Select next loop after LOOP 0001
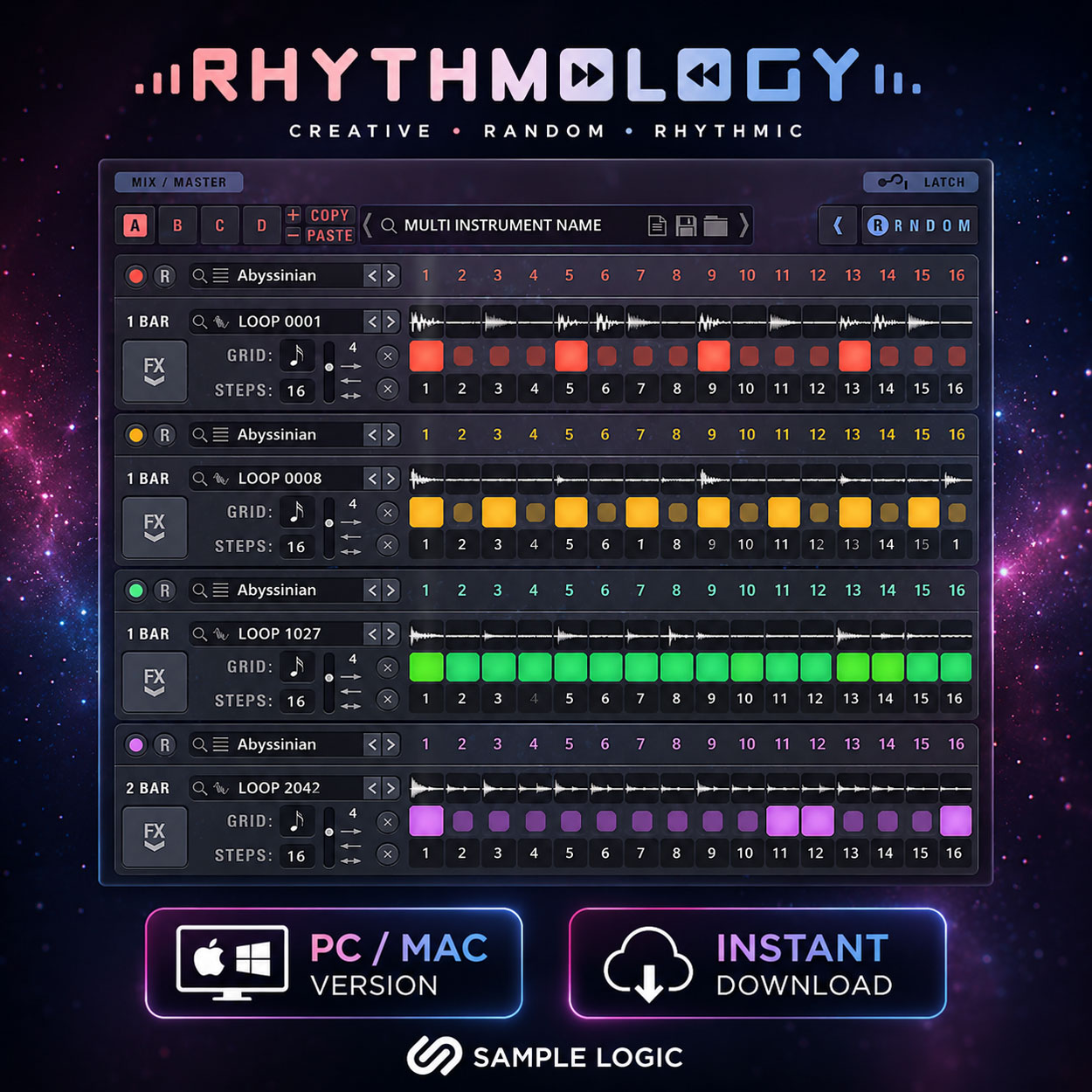The image size is (1092, 1092). 390,321
